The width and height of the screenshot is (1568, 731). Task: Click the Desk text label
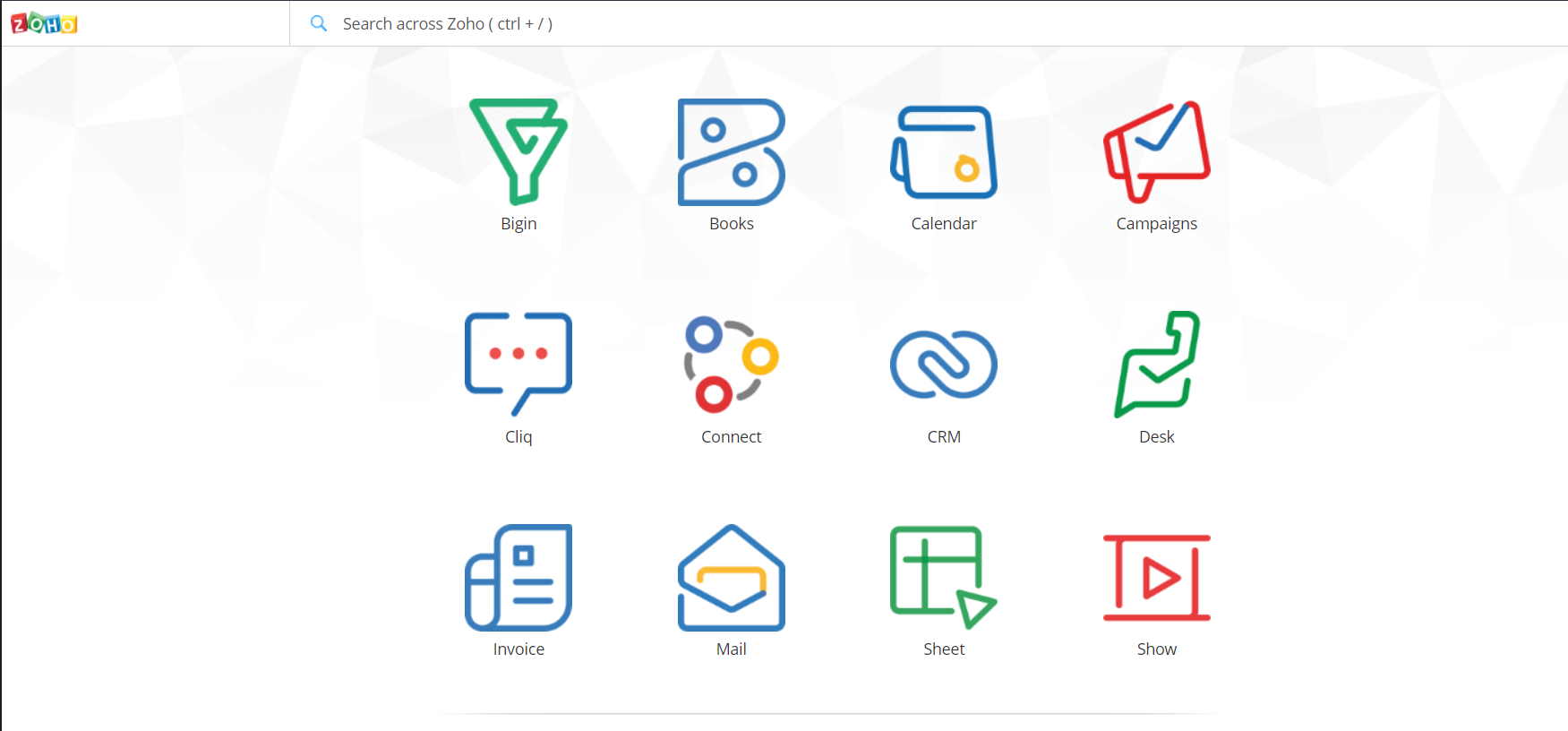coord(1157,436)
